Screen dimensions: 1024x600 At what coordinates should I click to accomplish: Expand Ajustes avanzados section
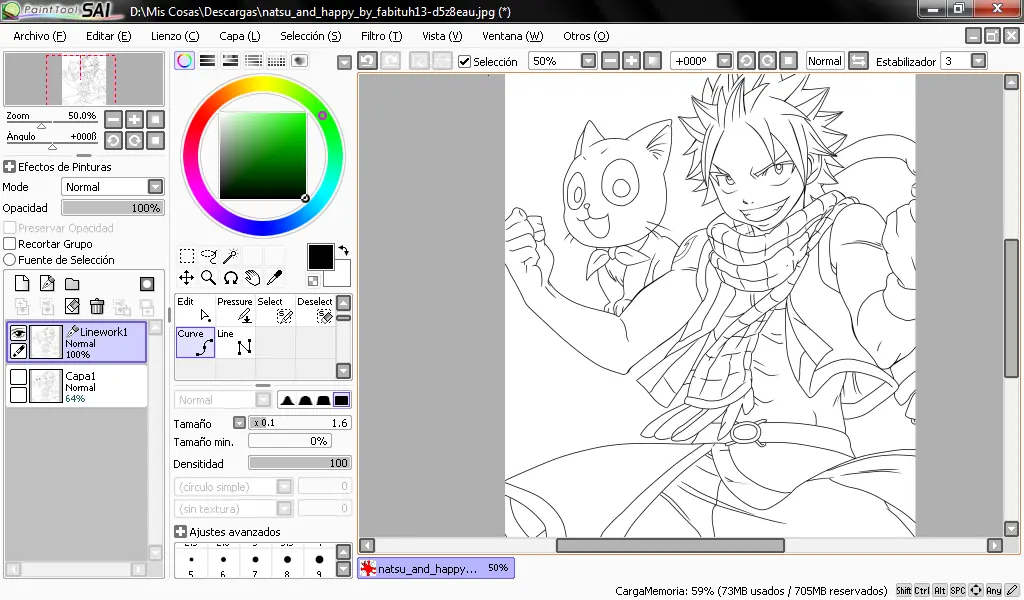tap(181, 531)
